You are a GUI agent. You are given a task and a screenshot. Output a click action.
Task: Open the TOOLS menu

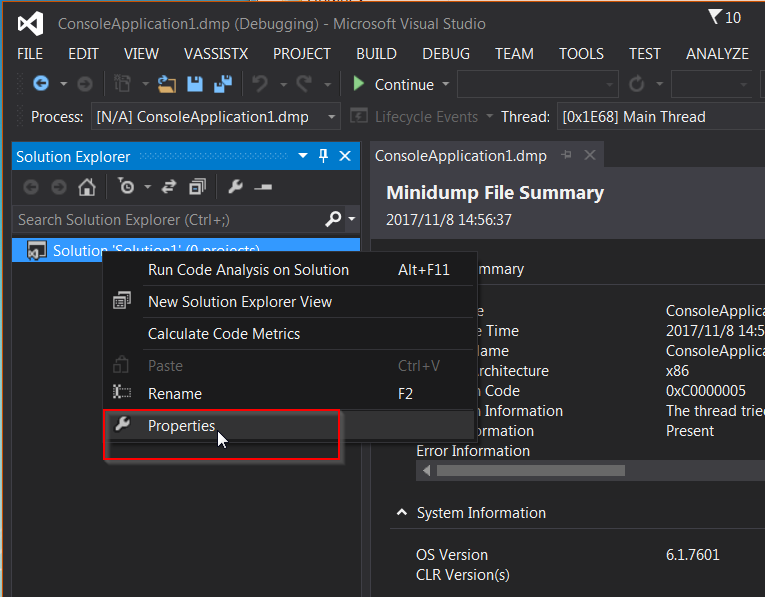[x=581, y=54]
